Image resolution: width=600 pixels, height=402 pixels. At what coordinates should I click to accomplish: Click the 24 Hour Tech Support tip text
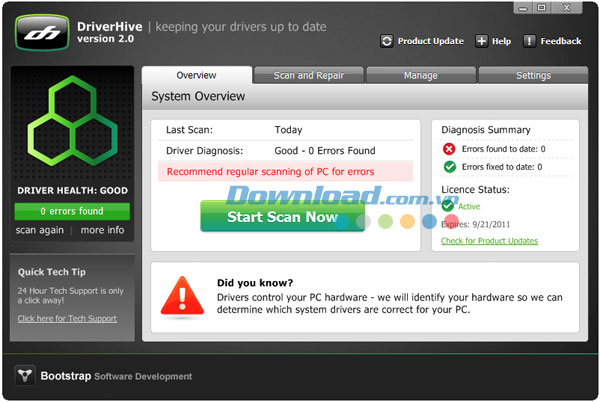pyautogui.click(x=70, y=296)
